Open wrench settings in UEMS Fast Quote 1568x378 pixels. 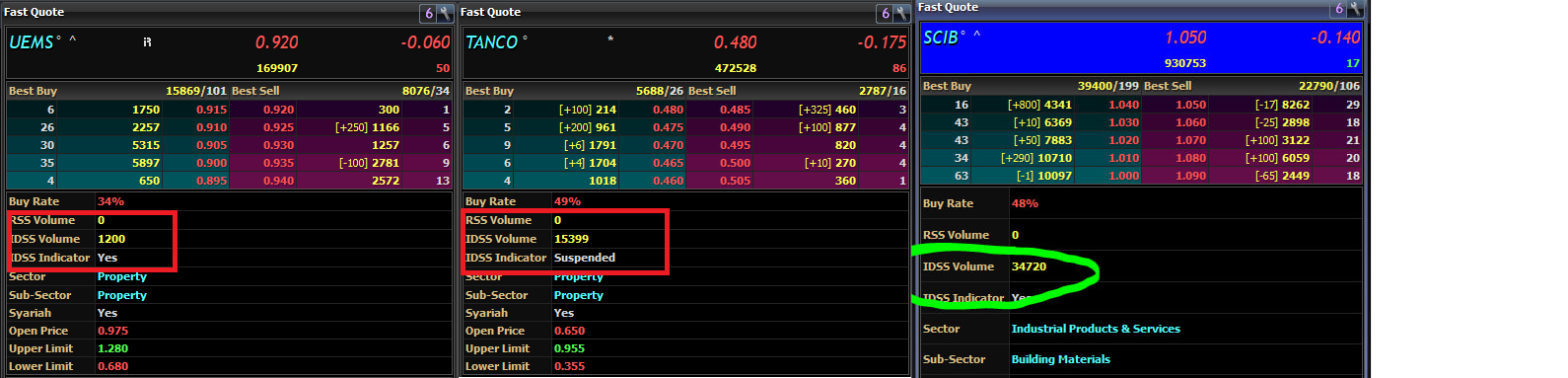[445, 13]
